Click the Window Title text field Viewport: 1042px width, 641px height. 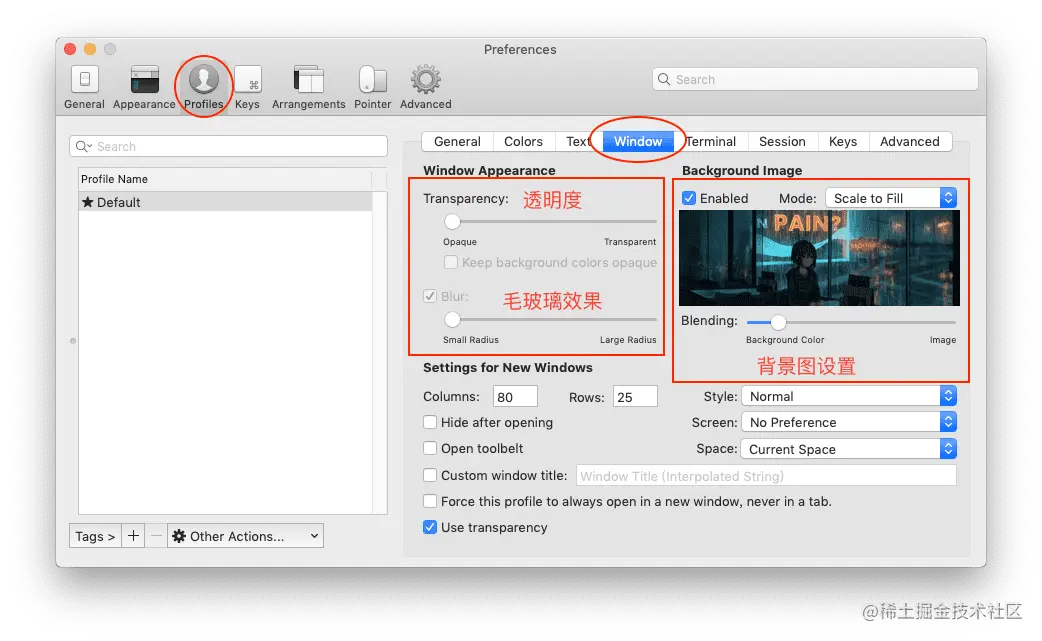pos(766,476)
